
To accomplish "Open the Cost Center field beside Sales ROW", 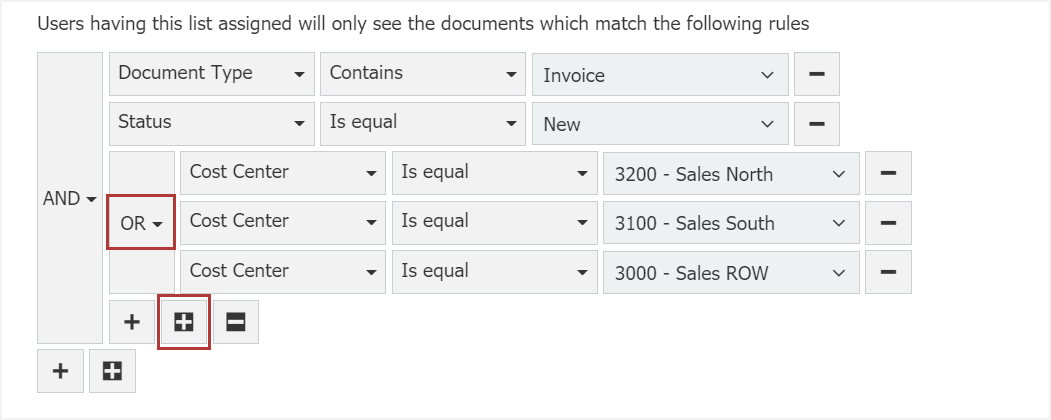I will [282, 271].
